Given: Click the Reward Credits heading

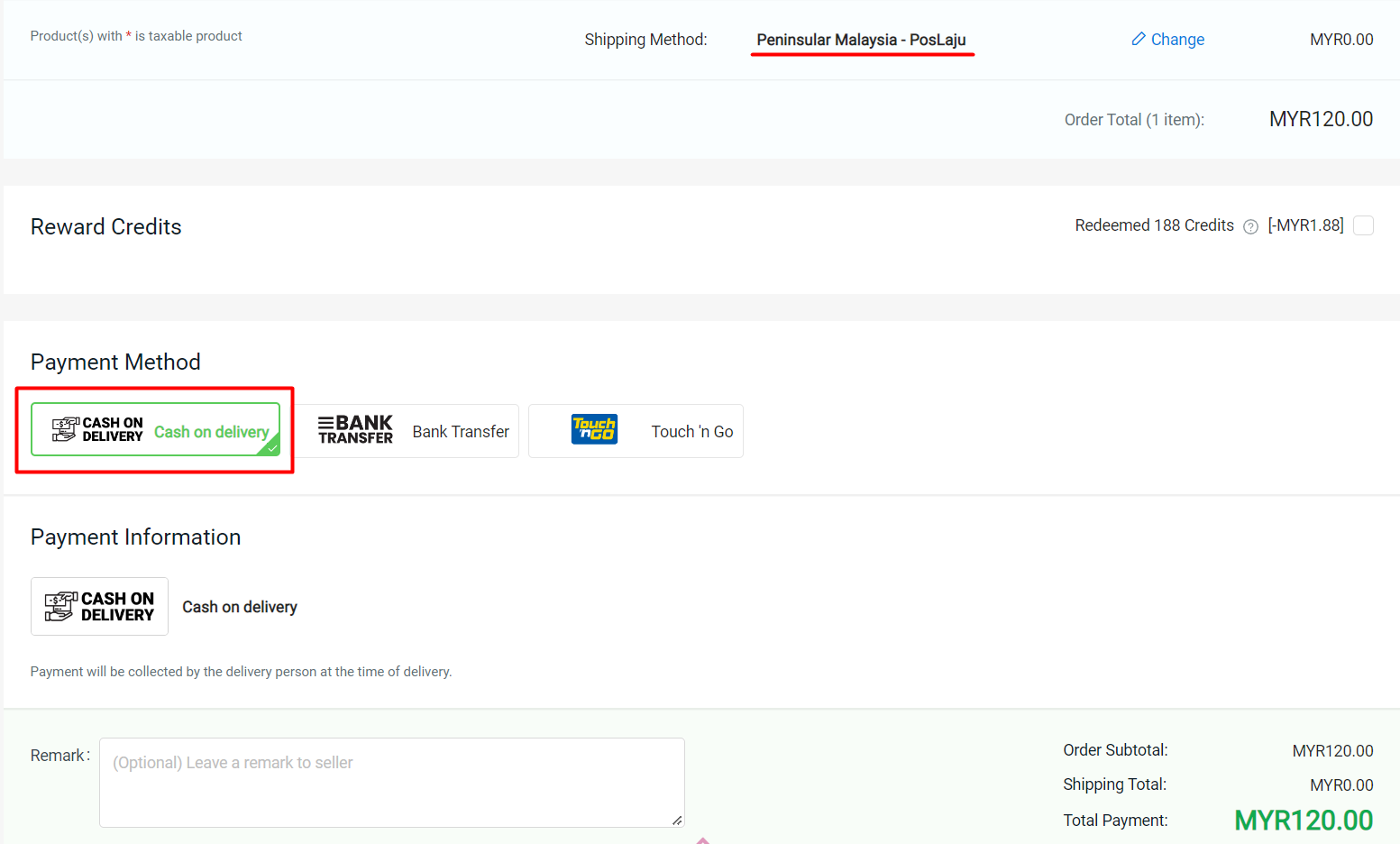Looking at the screenshot, I should coord(106,227).
